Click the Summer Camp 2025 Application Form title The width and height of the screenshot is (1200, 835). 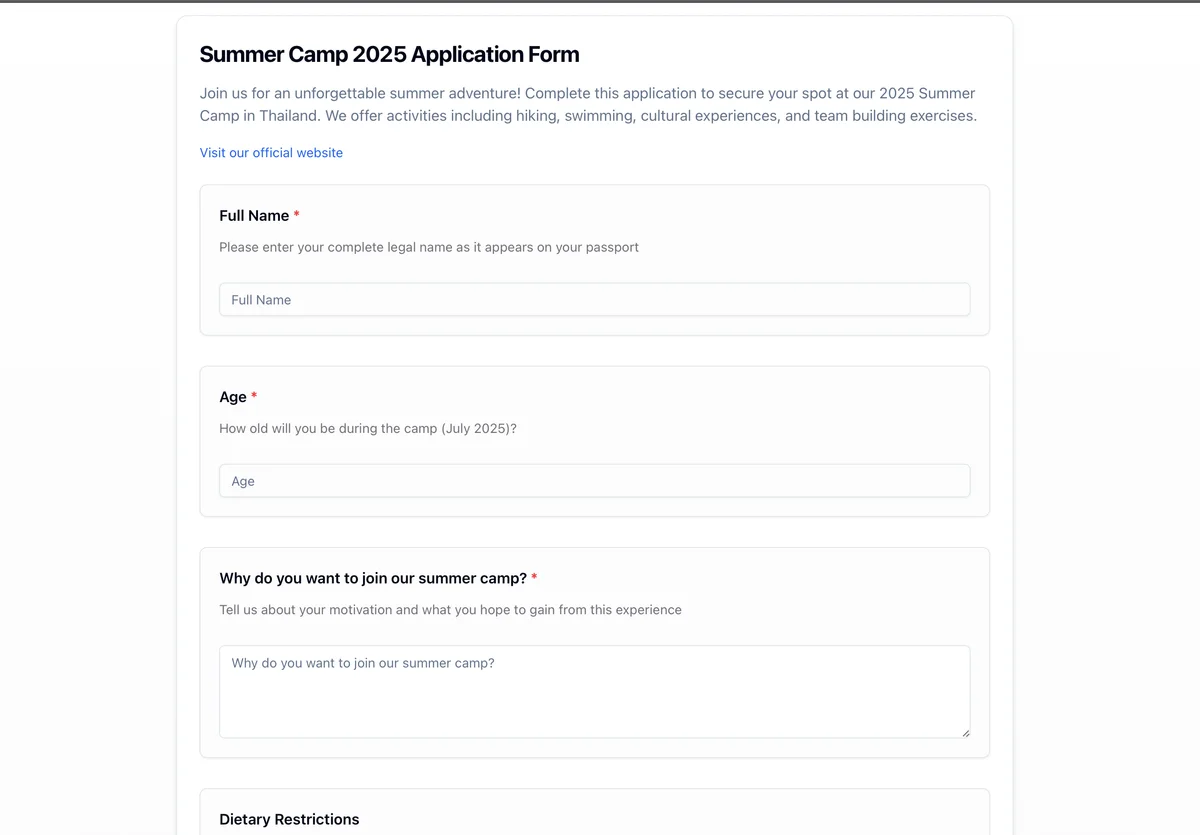(x=389, y=55)
